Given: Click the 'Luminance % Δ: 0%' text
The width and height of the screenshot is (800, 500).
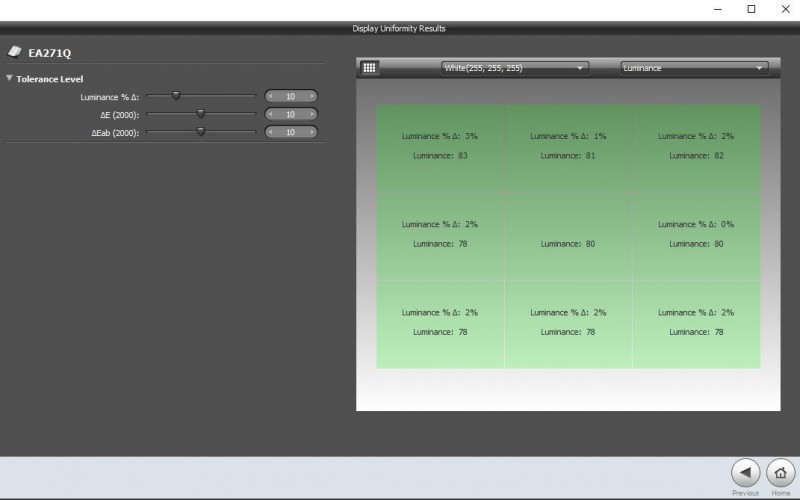Looking at the screenshot, I should 696,224.
